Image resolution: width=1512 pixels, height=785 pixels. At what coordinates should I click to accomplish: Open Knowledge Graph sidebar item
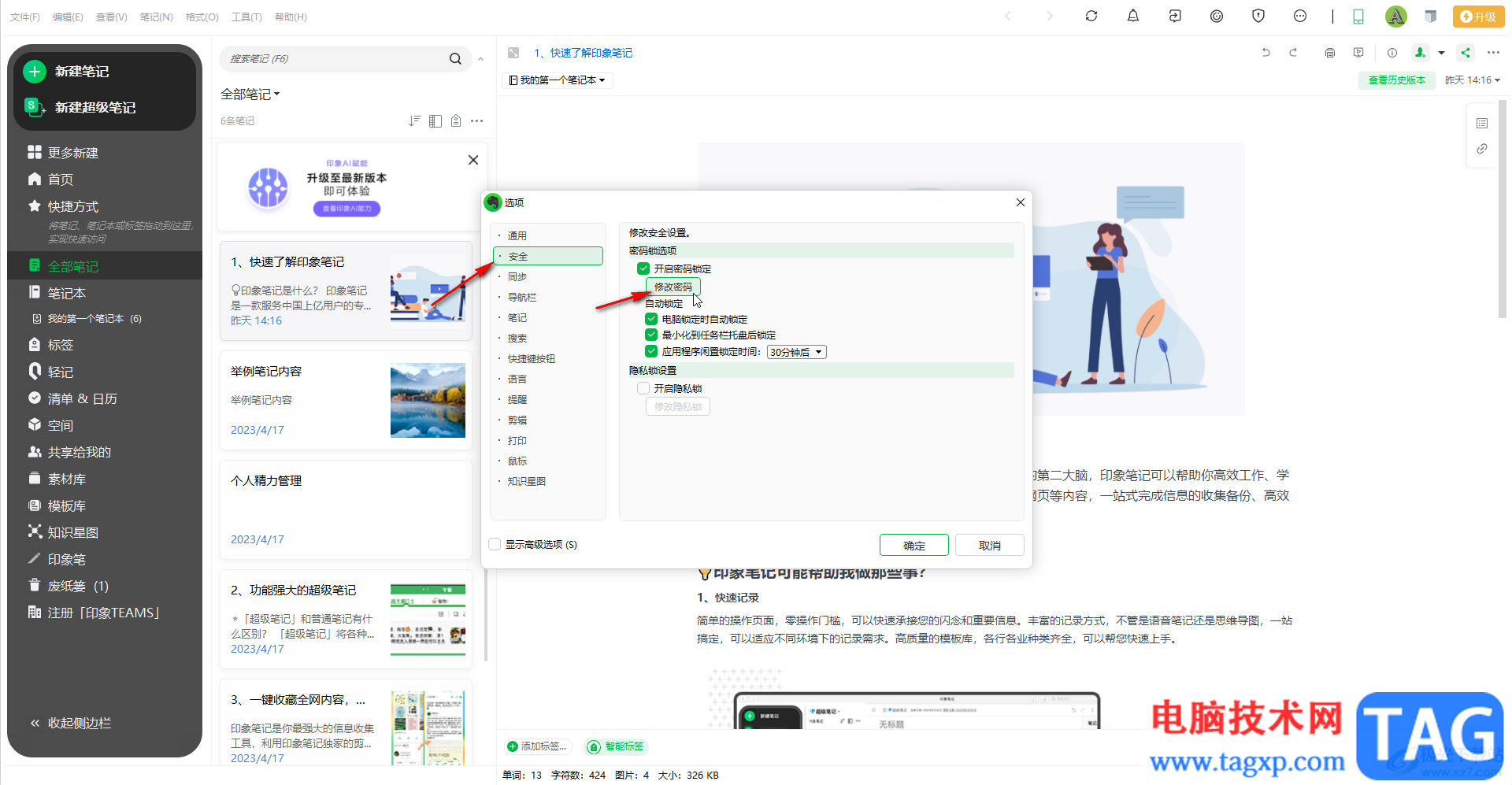click(x=64, y=532)
